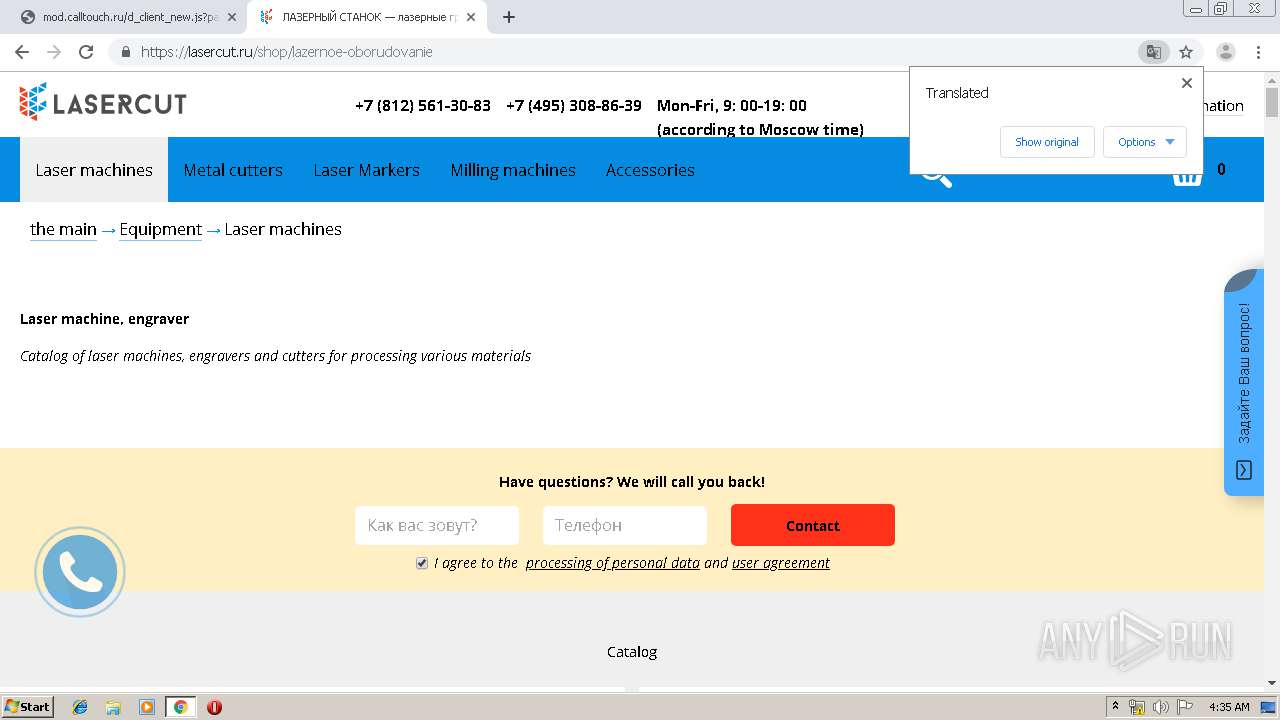Click the red Opera taskbar icon
The width and height of the screenshot is (1280, 720).
coord(214,707)
